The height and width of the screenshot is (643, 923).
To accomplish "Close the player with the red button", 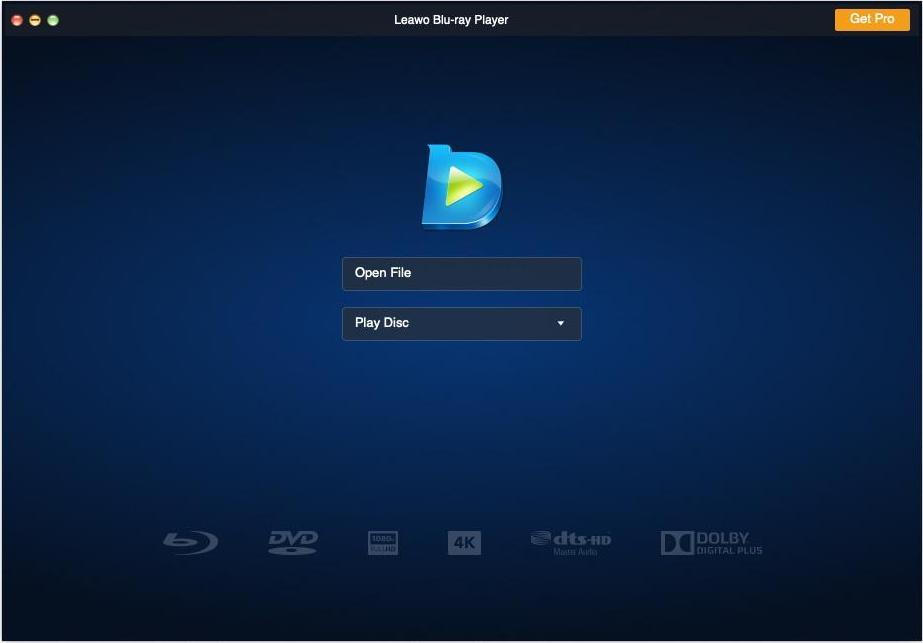I will pyautogui.click(x=16, y=19).
